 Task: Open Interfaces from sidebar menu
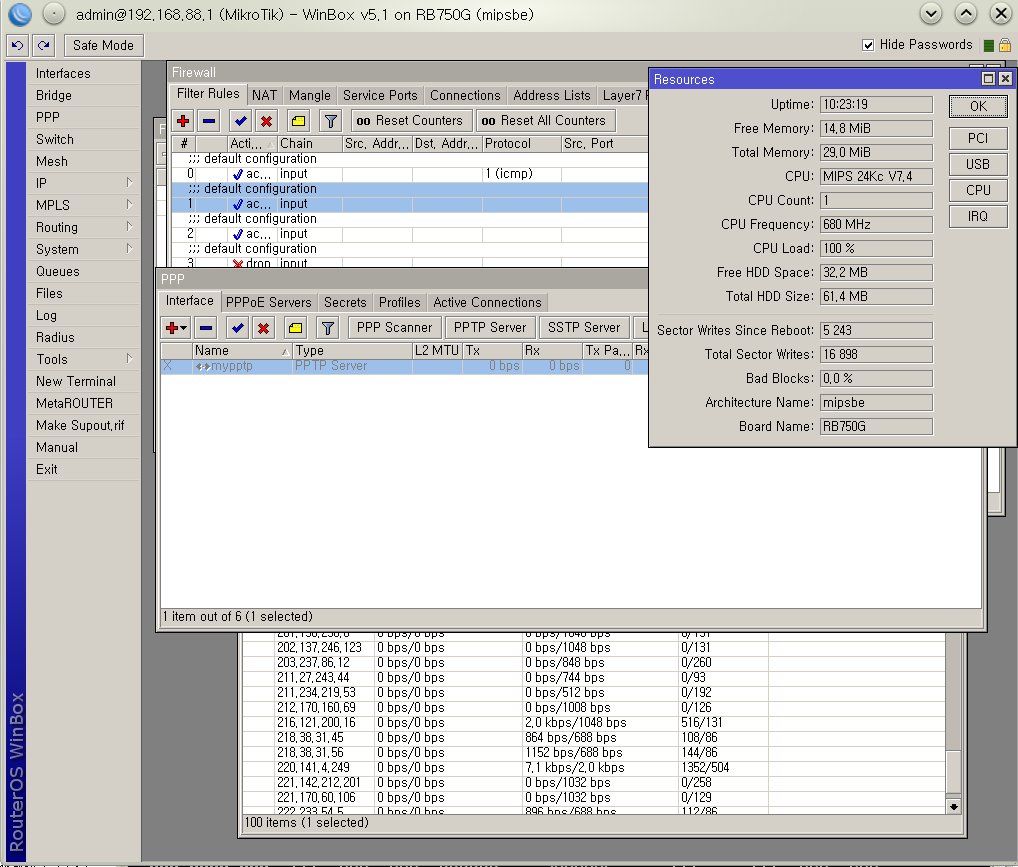pos(83,73)
